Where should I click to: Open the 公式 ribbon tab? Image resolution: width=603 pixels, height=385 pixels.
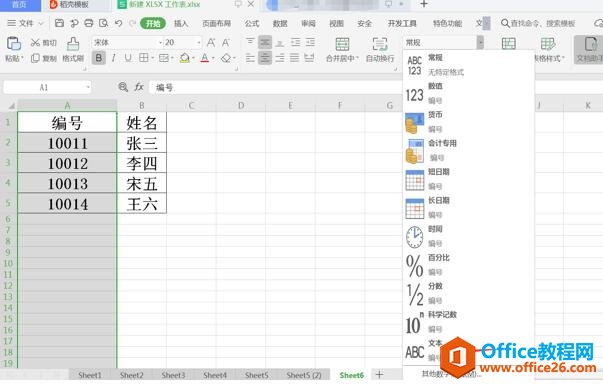(252, 23)
